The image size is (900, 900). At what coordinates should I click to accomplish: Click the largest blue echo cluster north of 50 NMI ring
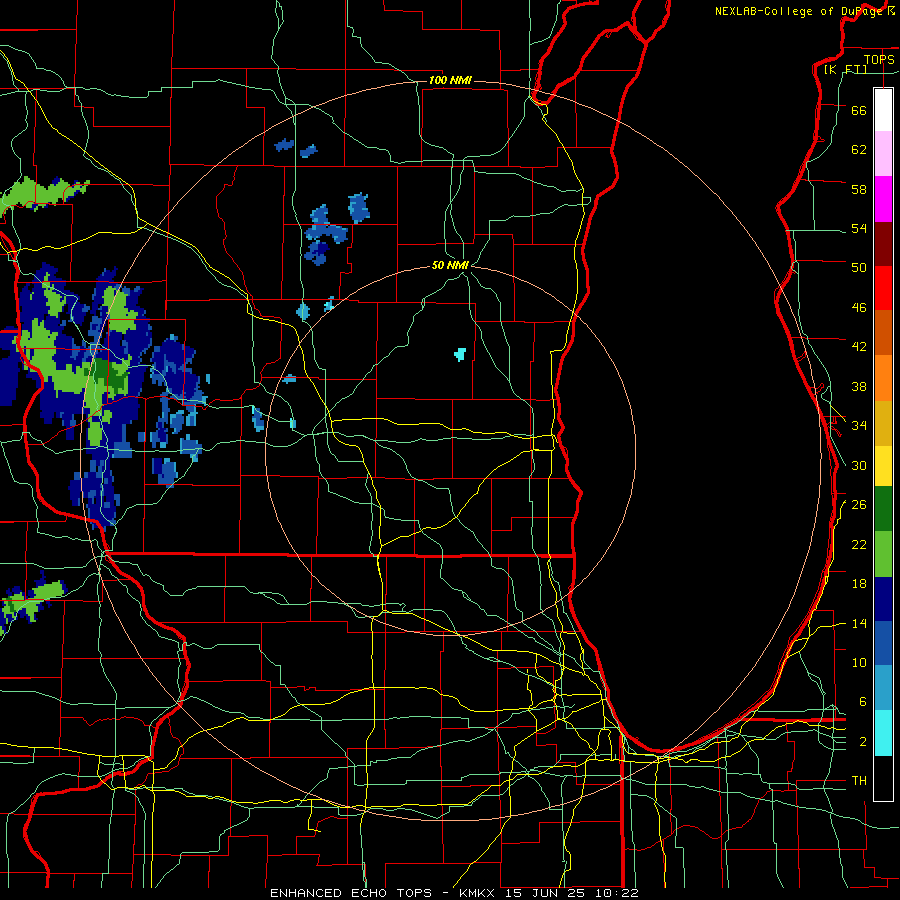click(x=325, y=234)
